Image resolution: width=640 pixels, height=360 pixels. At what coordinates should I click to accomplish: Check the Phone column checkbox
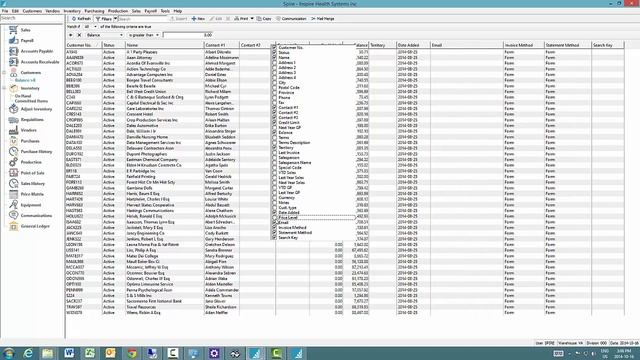pyautogui.click(x=274, y=98)
